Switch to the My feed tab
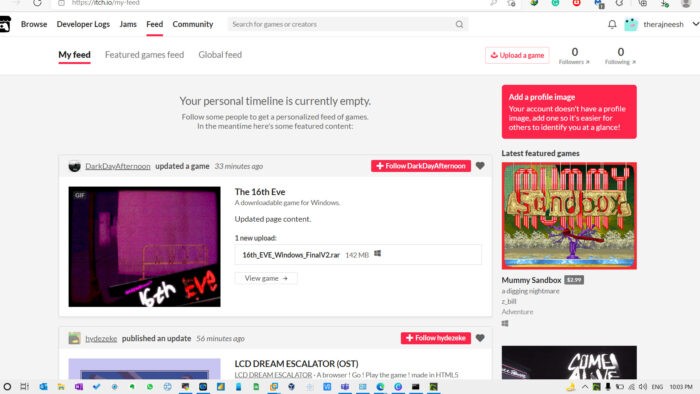 tap(75, 55)
